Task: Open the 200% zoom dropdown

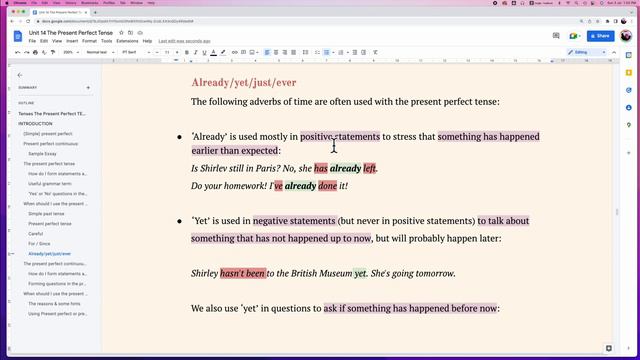Action: tap(71, 53)
